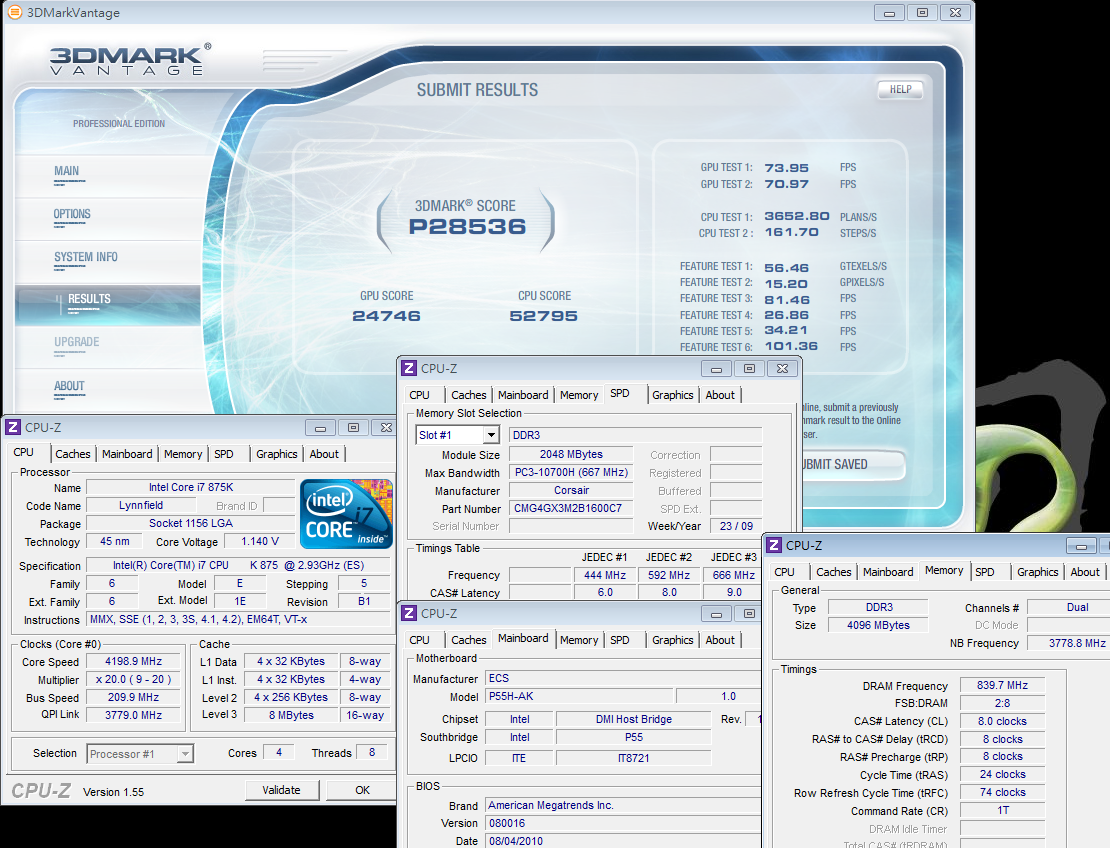1110x848 pixels.
Task: Select Graphics tab in the SPD CPU-Z window
Action: (673, 395)
